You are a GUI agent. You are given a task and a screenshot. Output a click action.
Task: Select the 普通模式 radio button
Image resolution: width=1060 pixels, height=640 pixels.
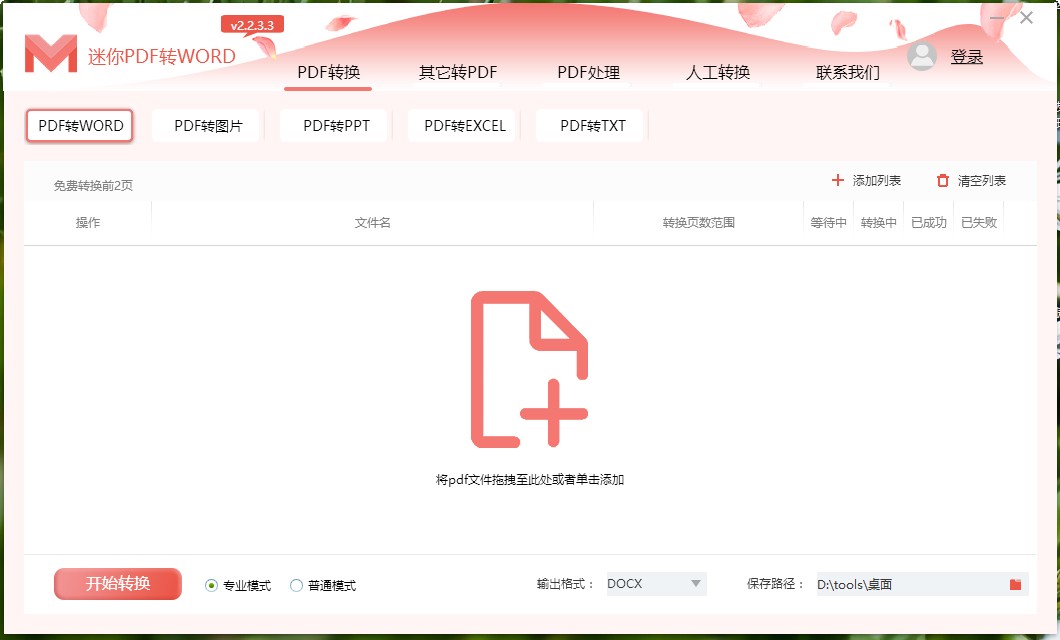[296, 585]
